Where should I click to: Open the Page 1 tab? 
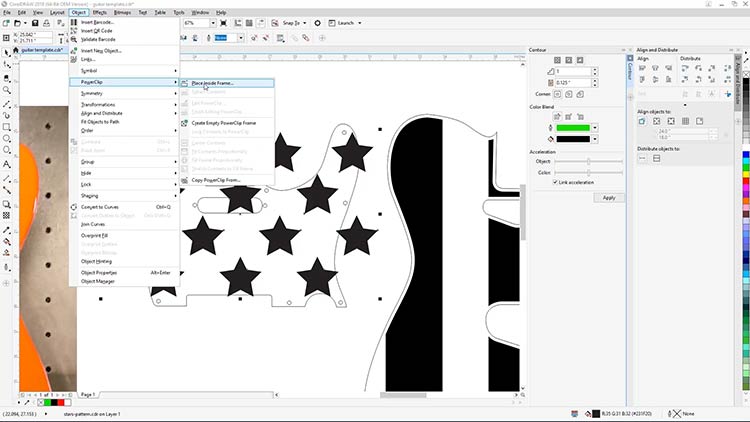coord(88,395)
